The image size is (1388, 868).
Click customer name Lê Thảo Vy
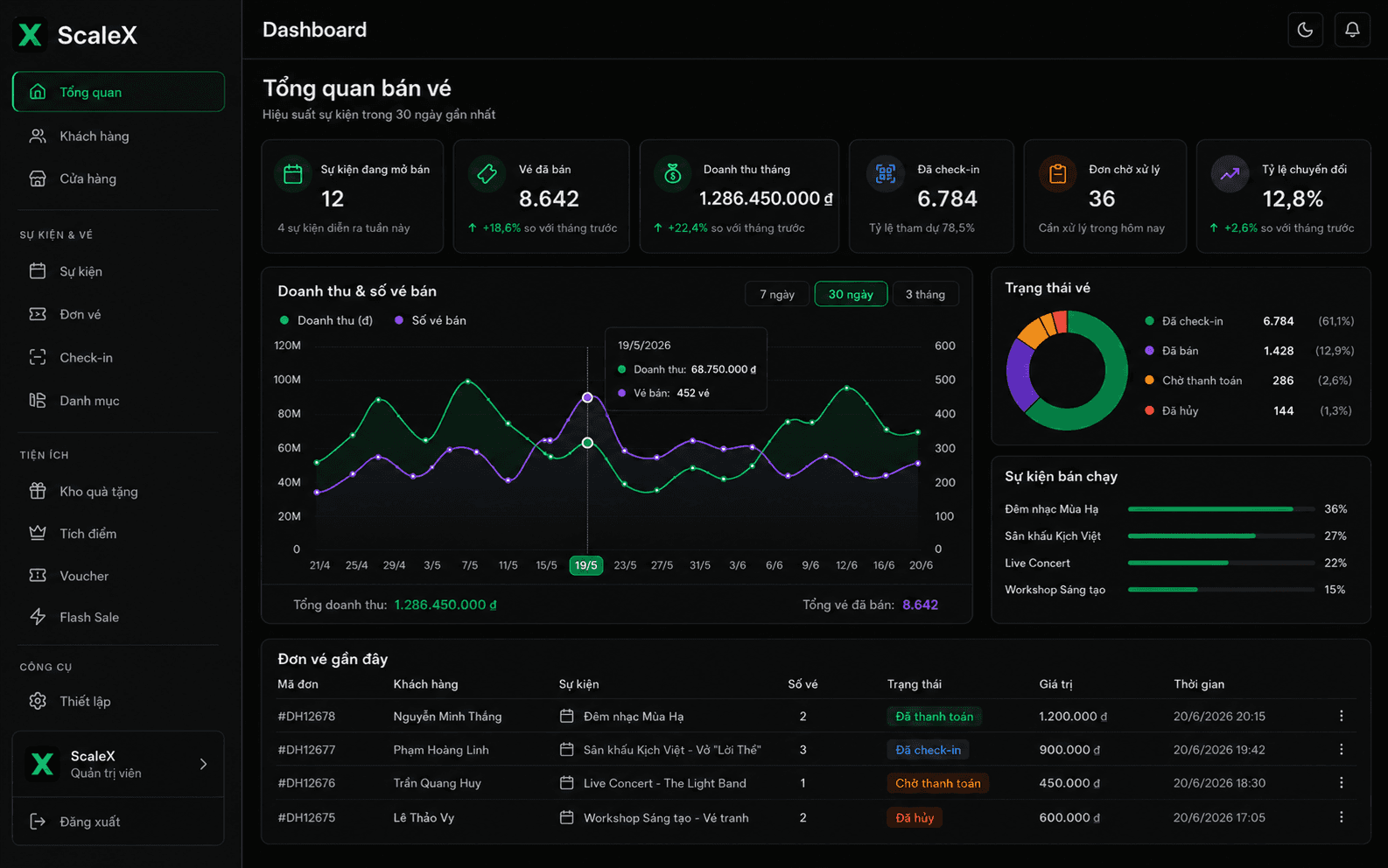point(424,817)
